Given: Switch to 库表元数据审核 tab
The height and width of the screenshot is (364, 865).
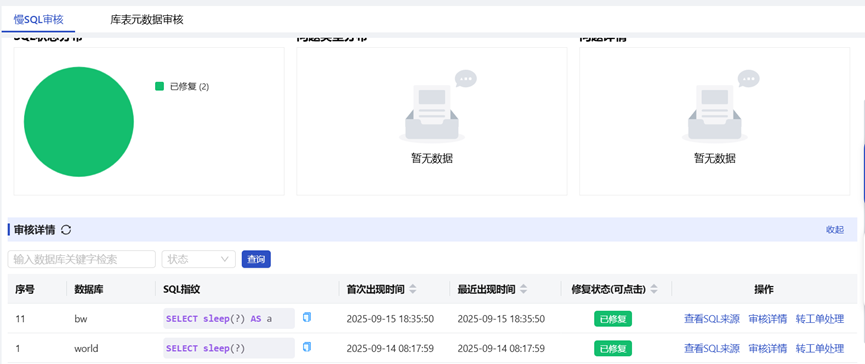Looking at the screenshot, I should (147, 20).
